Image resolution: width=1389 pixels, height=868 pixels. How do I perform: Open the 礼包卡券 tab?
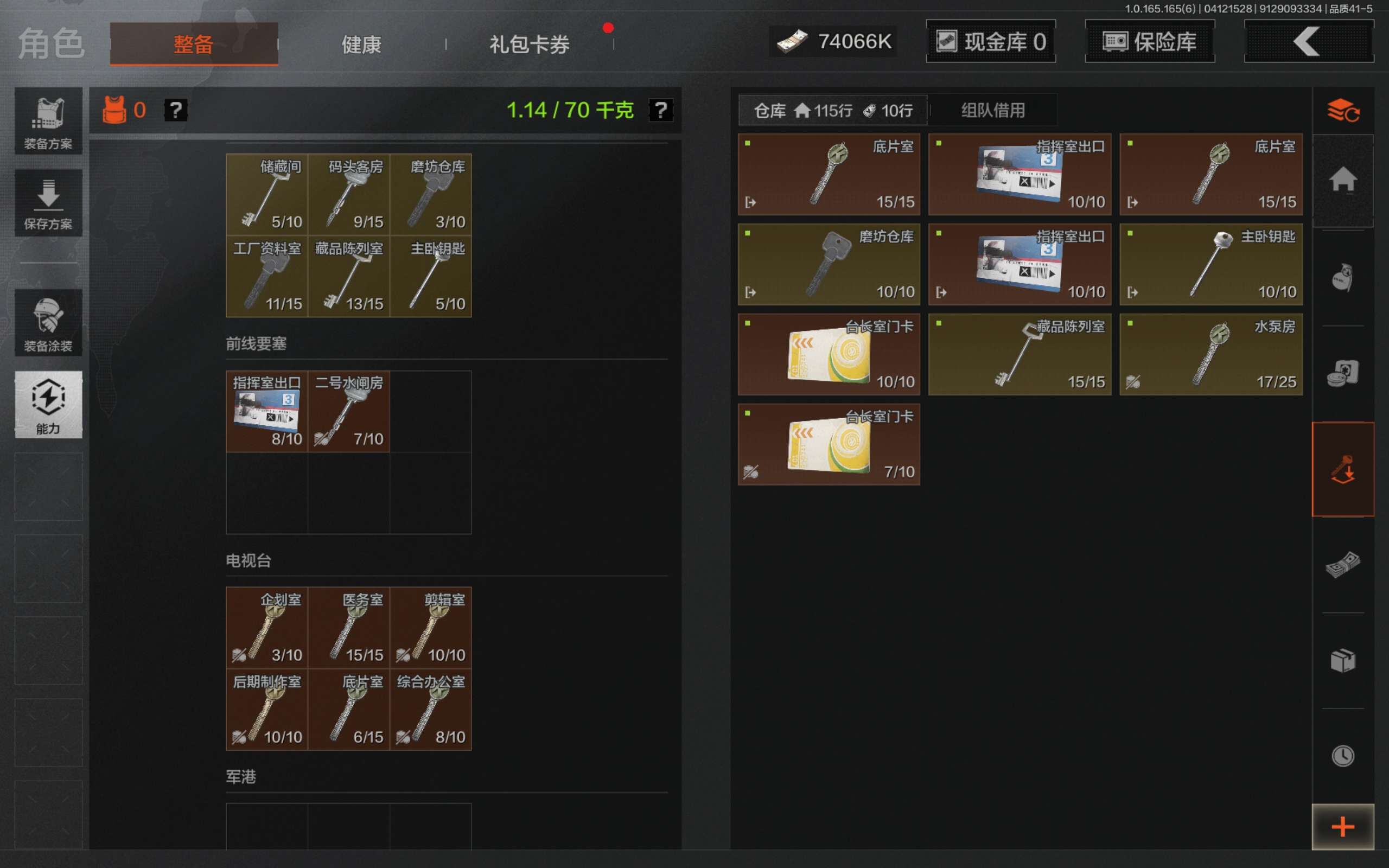coord(529,44)
